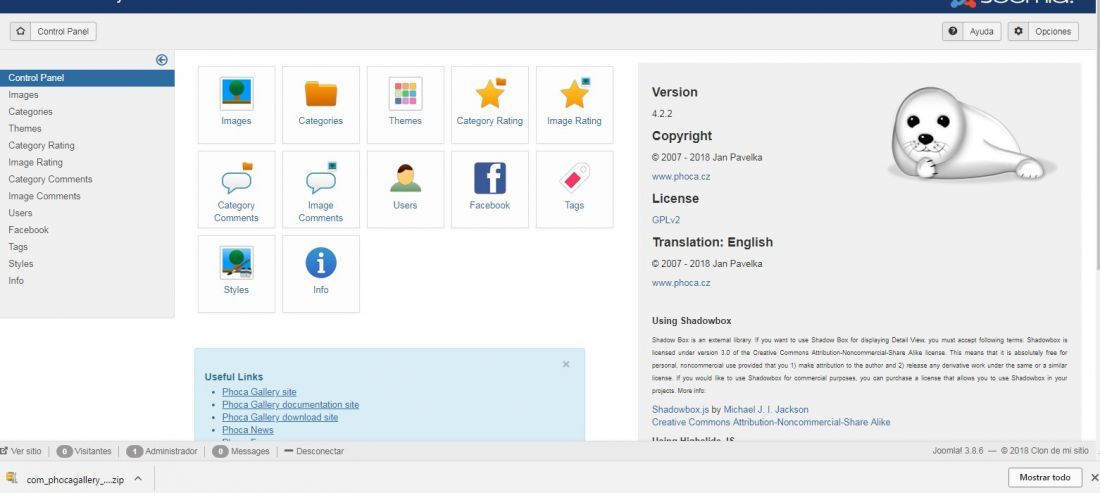Screen dimensions: 1100x493
Task: Open the Styles icon tile
Action: pos(236,273)
